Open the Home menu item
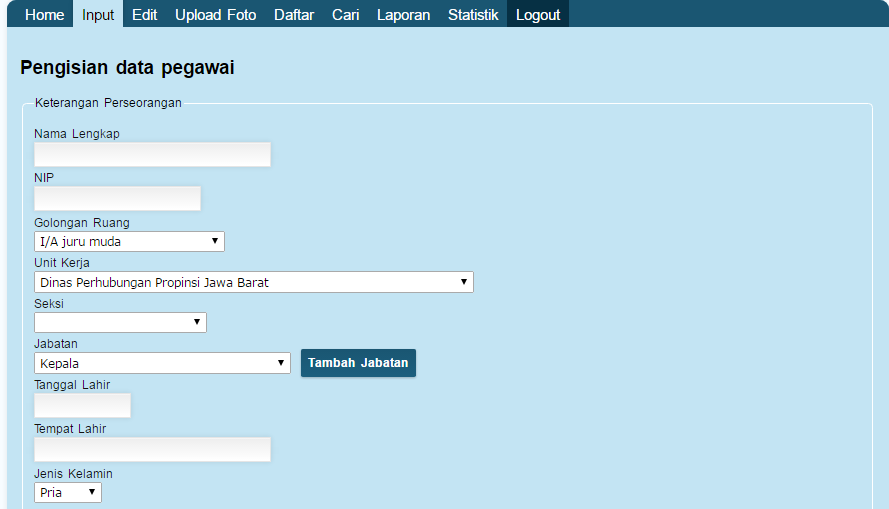The image size is (889, 509). point(44,14)
